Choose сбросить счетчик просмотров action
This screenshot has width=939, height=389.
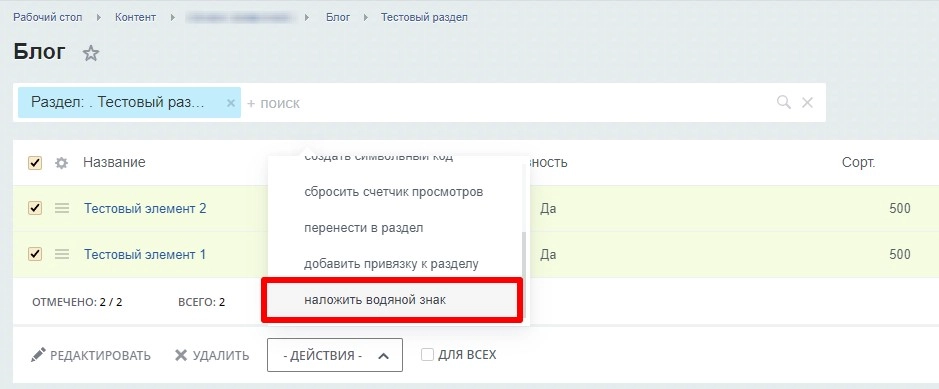coord(392,192)
